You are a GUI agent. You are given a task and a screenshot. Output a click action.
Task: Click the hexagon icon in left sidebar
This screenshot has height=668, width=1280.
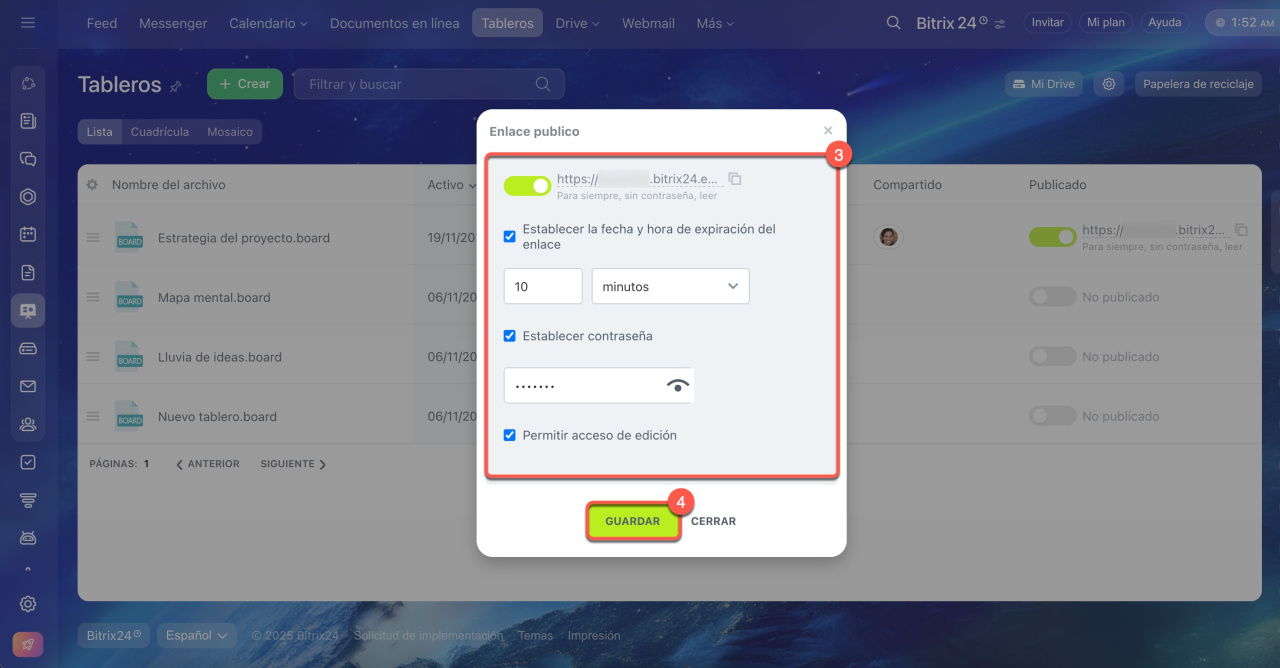(x=28, y=197)
